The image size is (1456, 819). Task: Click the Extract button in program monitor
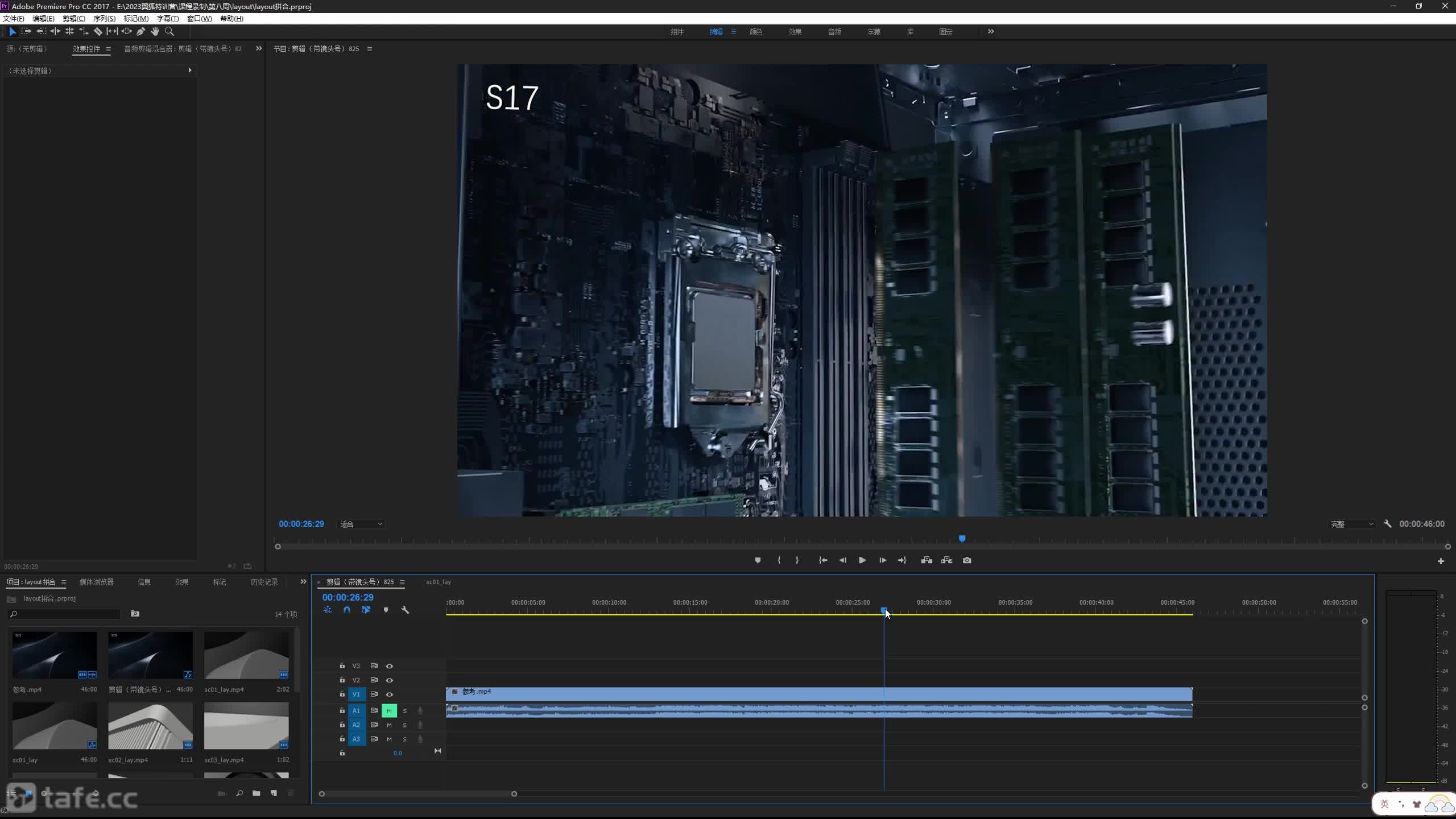pyautogui.click(x=946, y=560)
